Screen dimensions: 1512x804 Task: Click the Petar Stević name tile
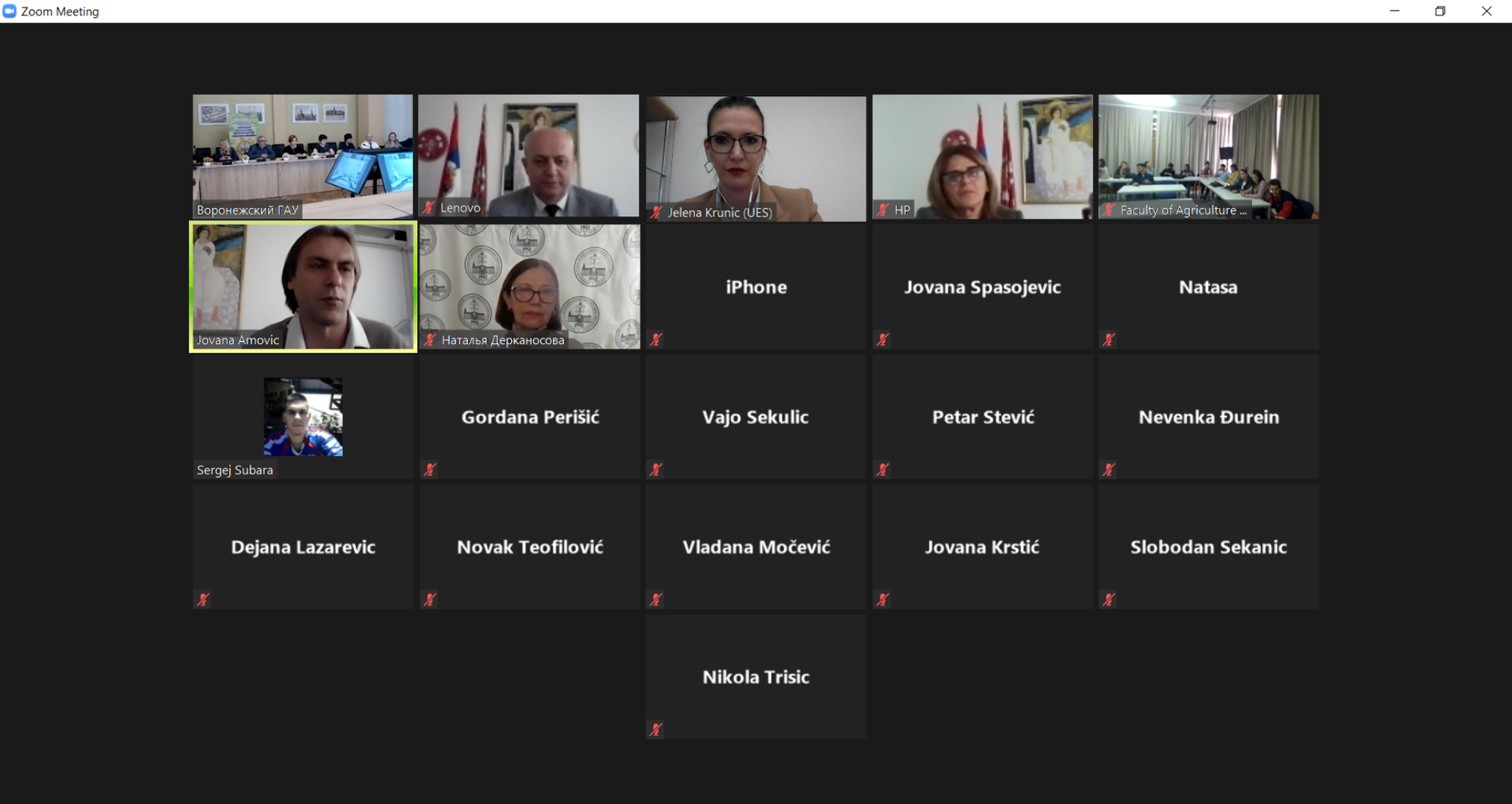pos(982,417)
